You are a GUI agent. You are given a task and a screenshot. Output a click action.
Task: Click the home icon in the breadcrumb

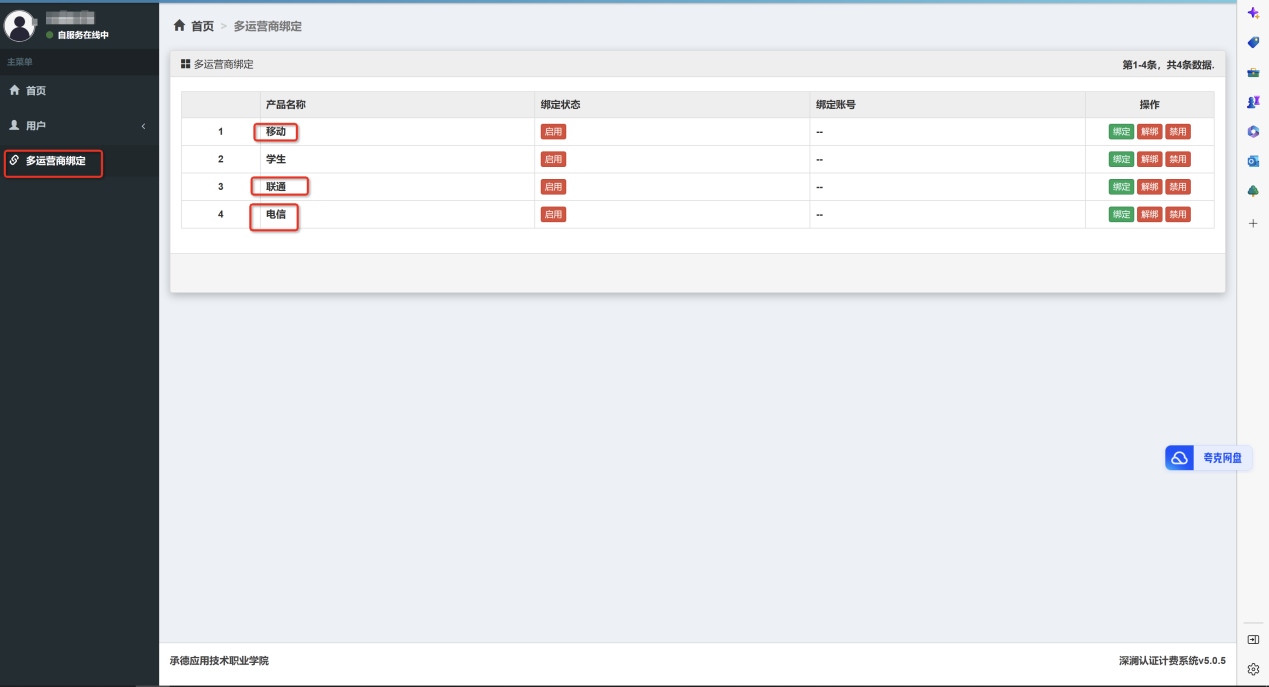(180, 26)
